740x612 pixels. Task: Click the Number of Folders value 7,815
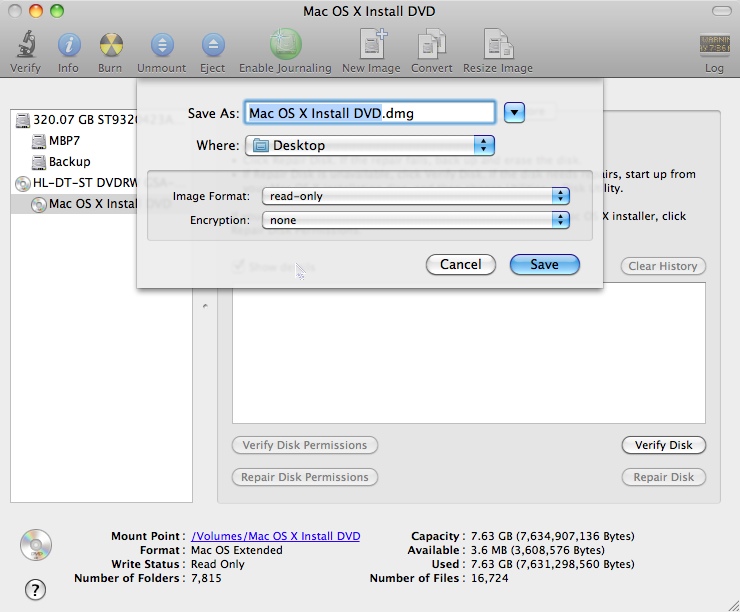(206, 578)
